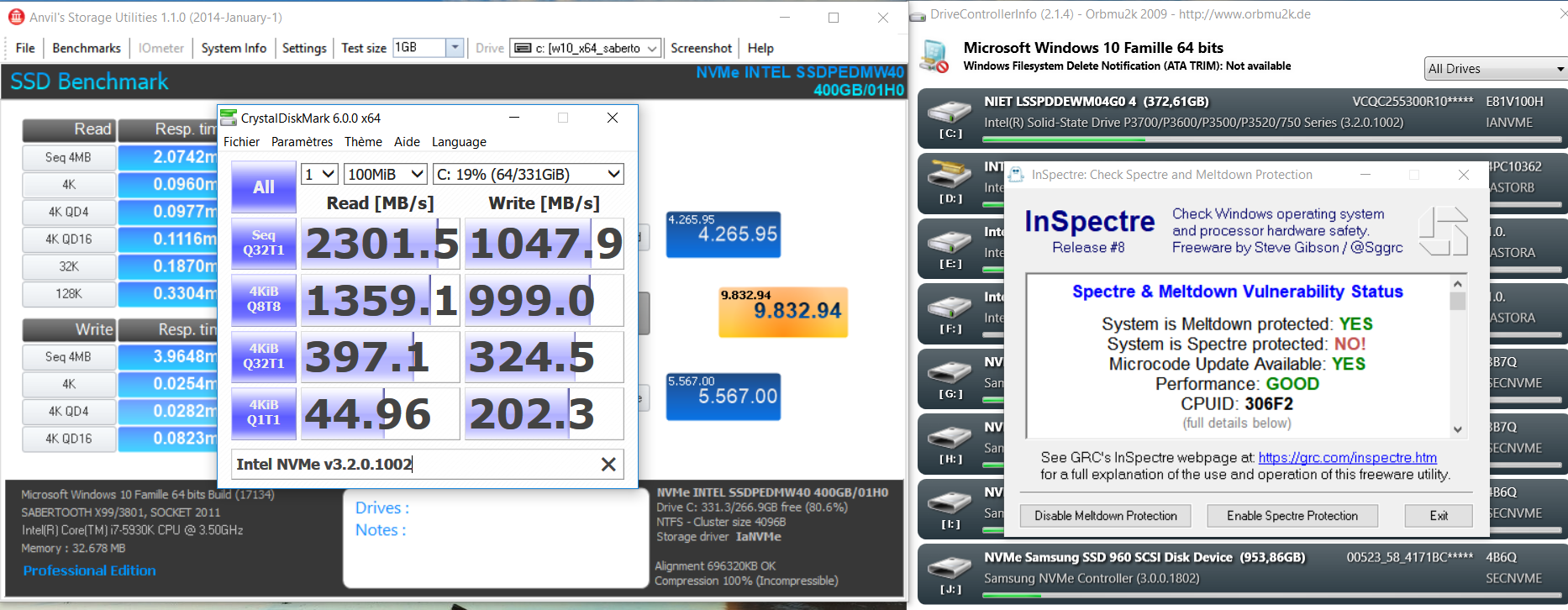Click CrystalDiskMark title bar icon
Viewport: 1568px width, 610px height.
click(228, 118)
